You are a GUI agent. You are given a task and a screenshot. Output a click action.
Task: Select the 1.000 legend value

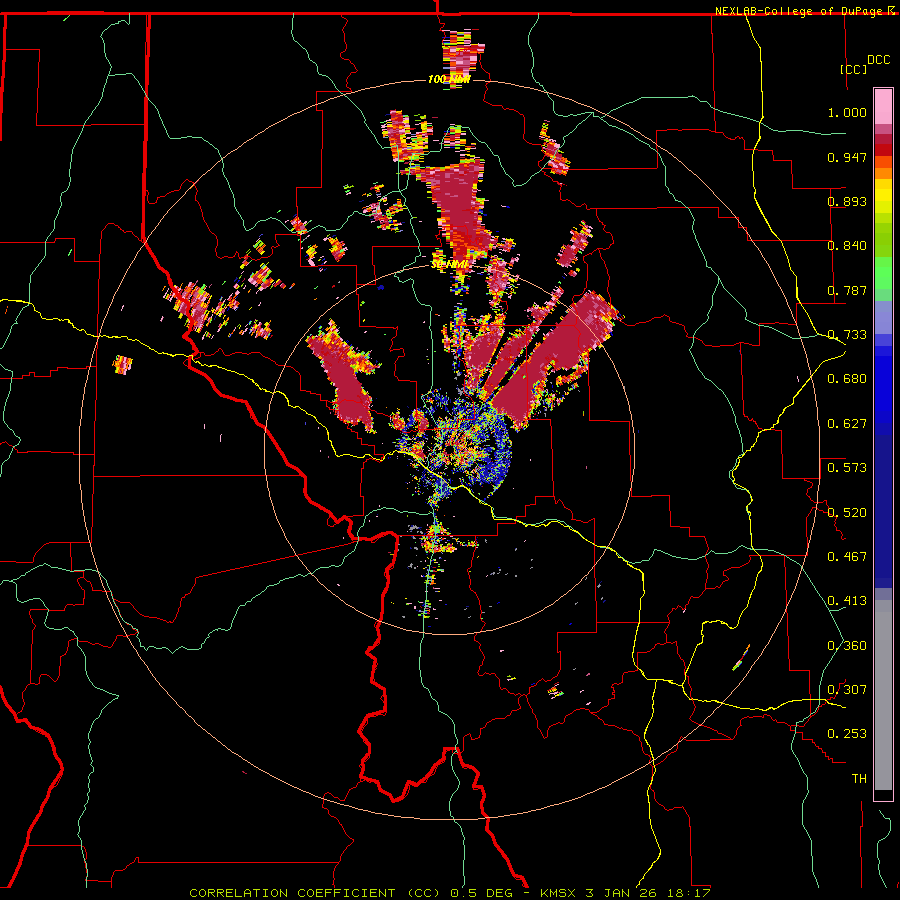[847, 112]
